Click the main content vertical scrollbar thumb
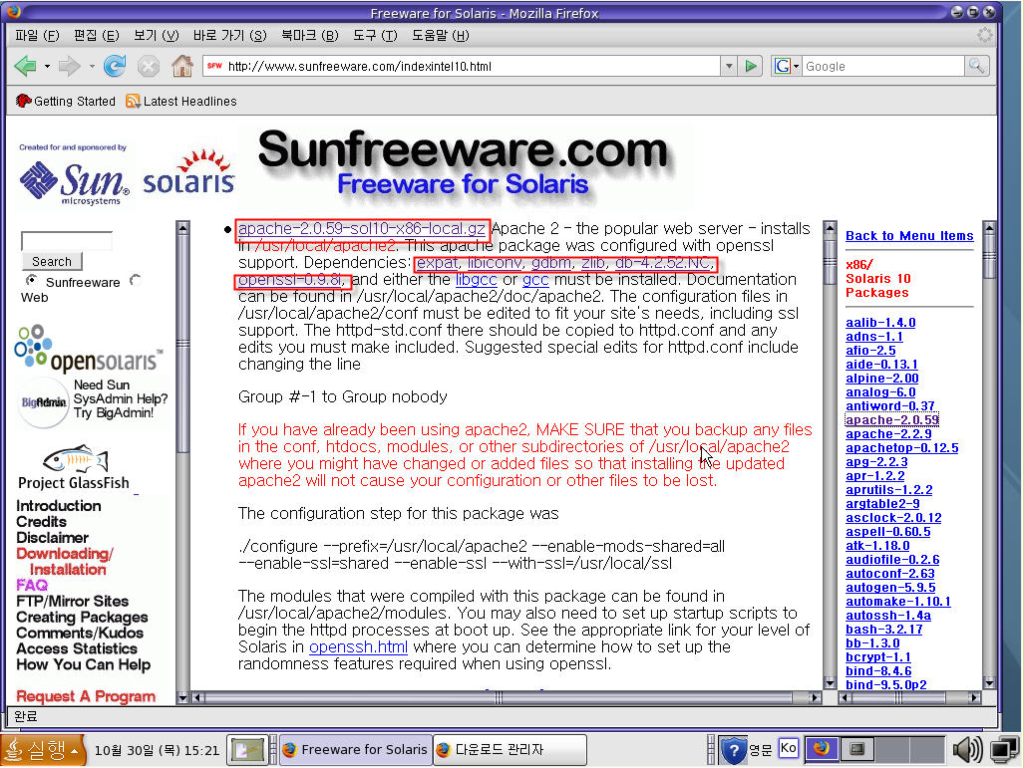Screen dimensions: 1024x768 (830, 261)
